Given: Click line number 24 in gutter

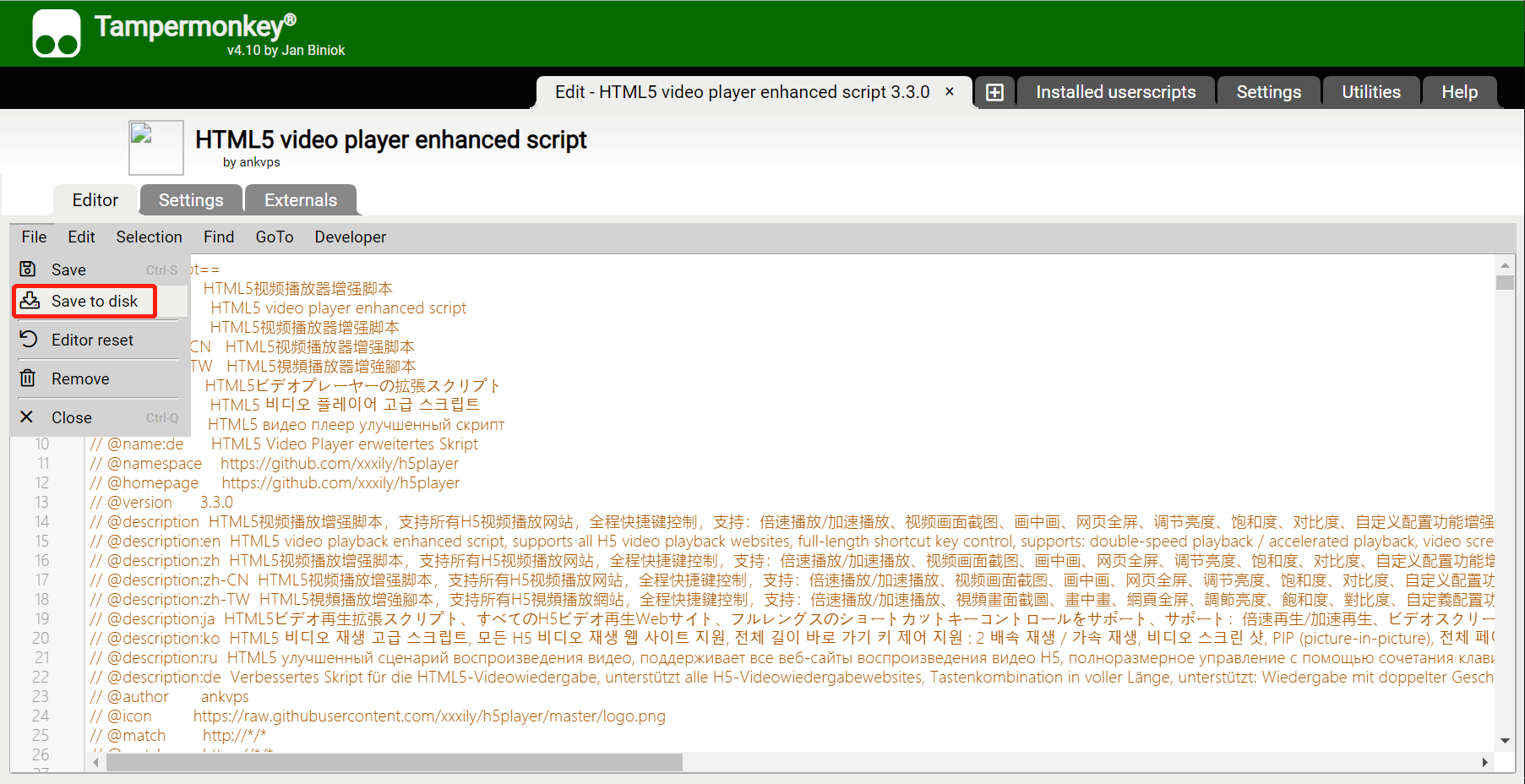Looking at the screenshot, I should 41,716.
